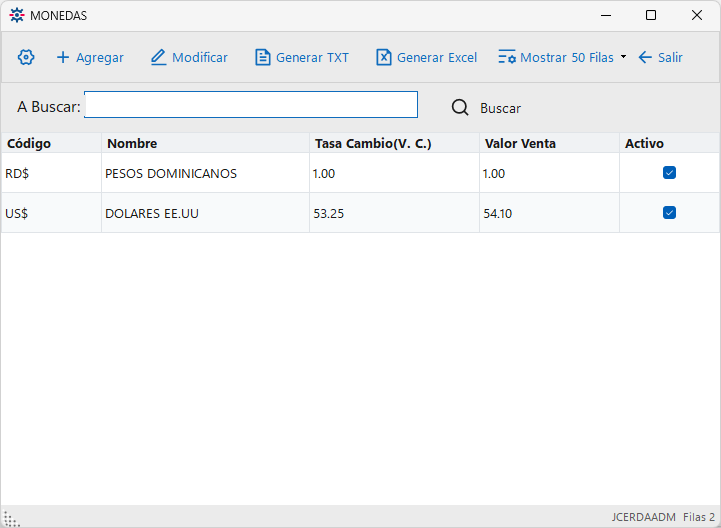Click the resize grip in status bar
The height and width of the screenshot is (528, 721).
pyautogui.click(x=11, y=518)
